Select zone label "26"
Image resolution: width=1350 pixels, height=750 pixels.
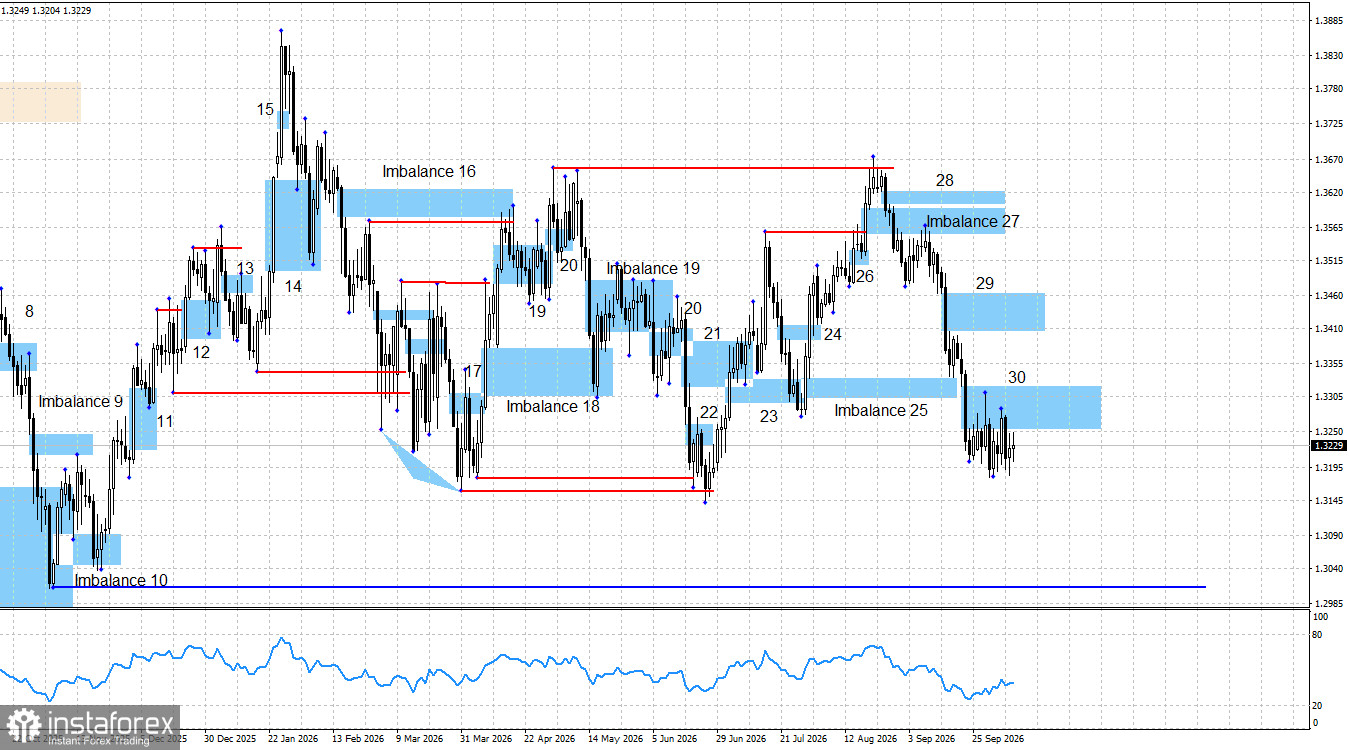point(865,277)
